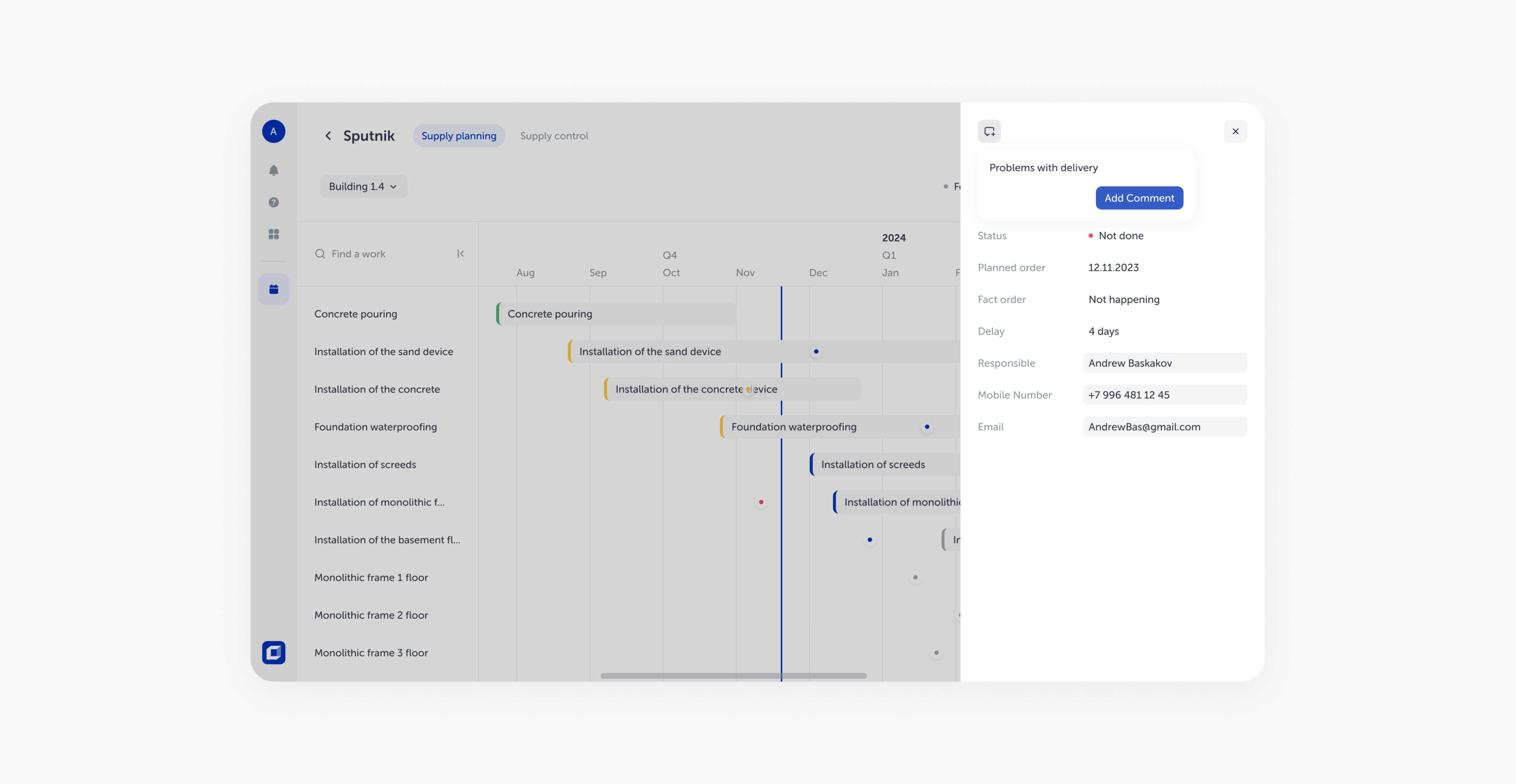The image size is (1516, 784).
Task: Click the red marker in monolithic row
Action: coord(761,502)
